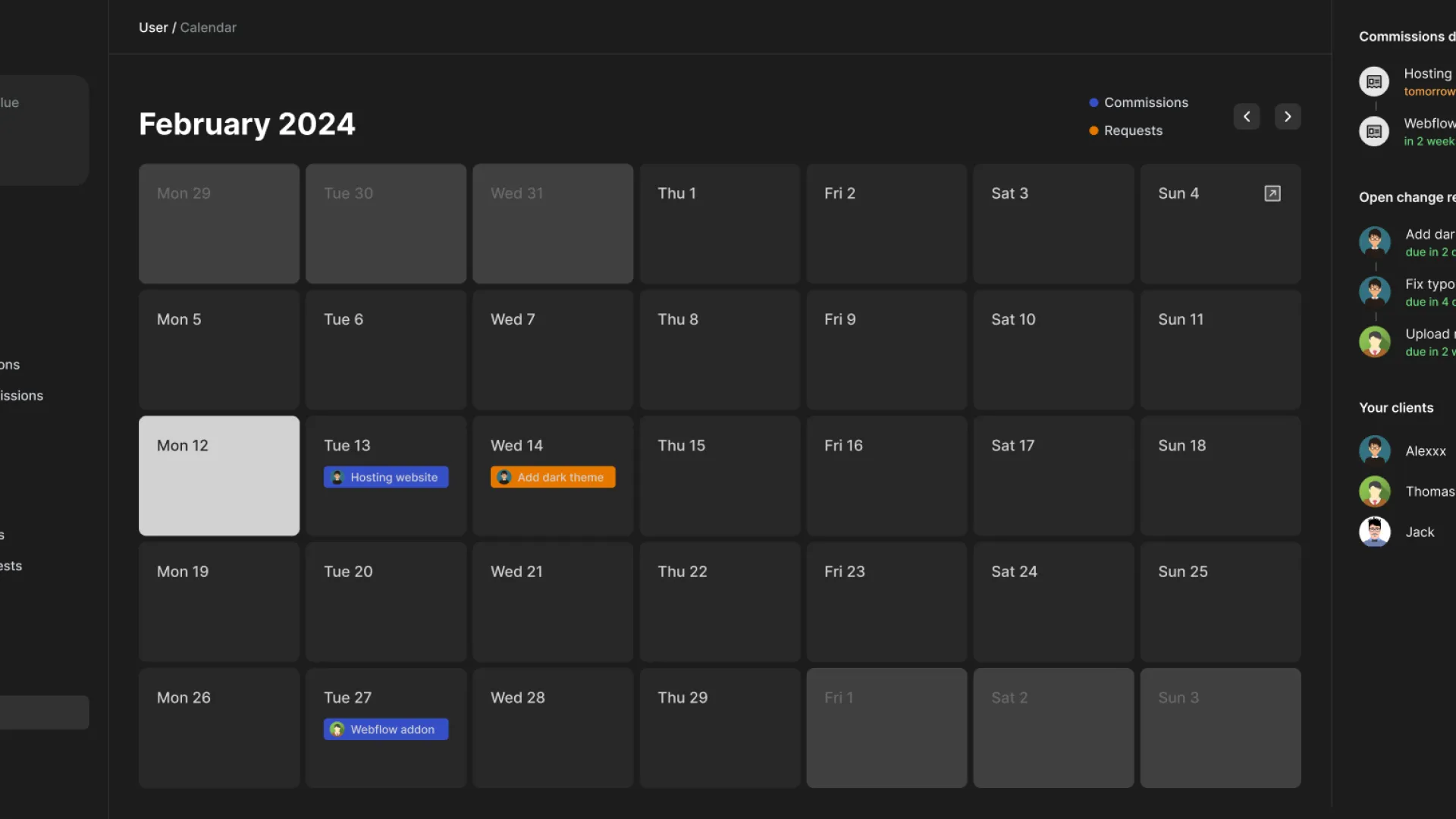Go to previous month with left chevron
Screen dimensions: 1456x819
(1246, 117)
